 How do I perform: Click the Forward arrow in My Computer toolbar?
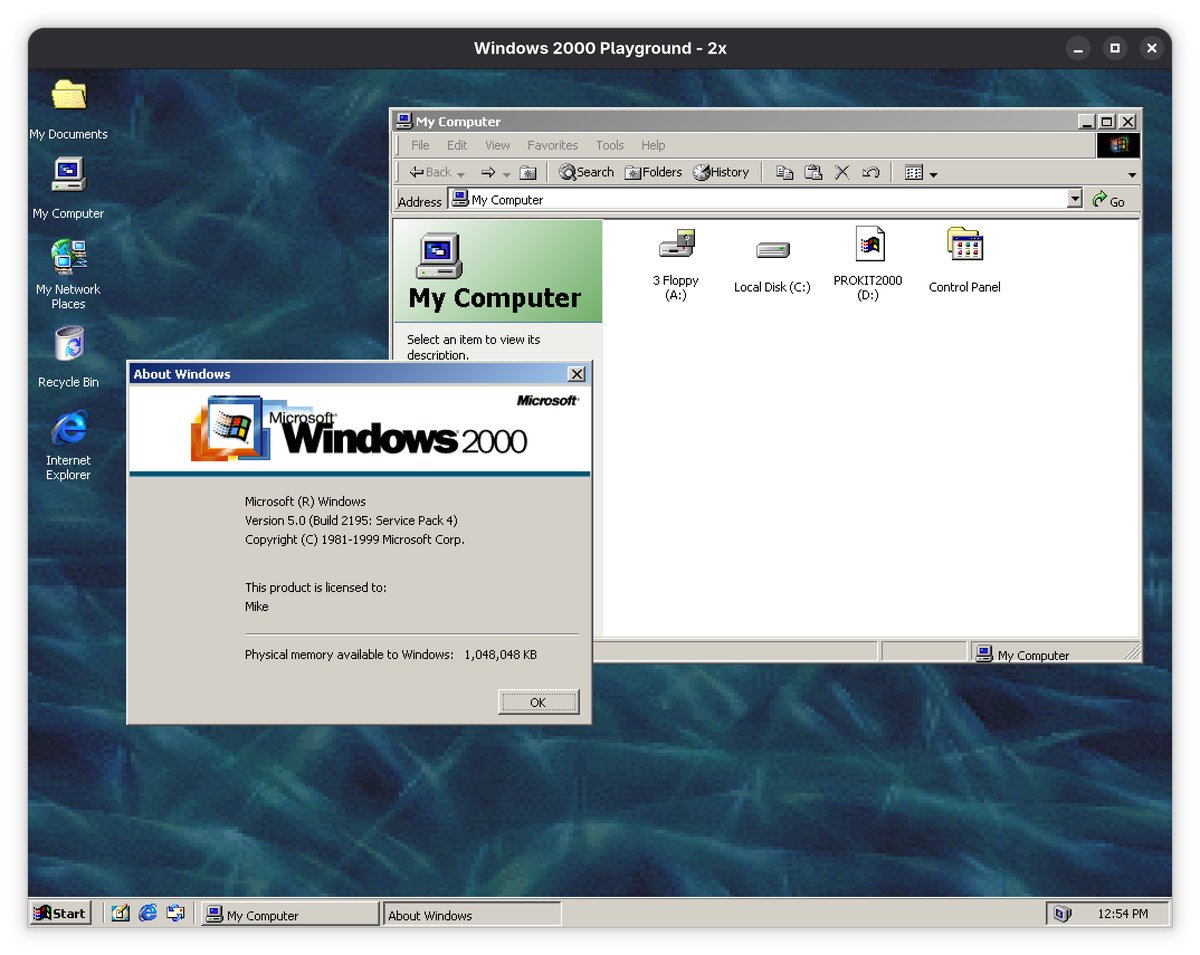(x=488, y=172)
